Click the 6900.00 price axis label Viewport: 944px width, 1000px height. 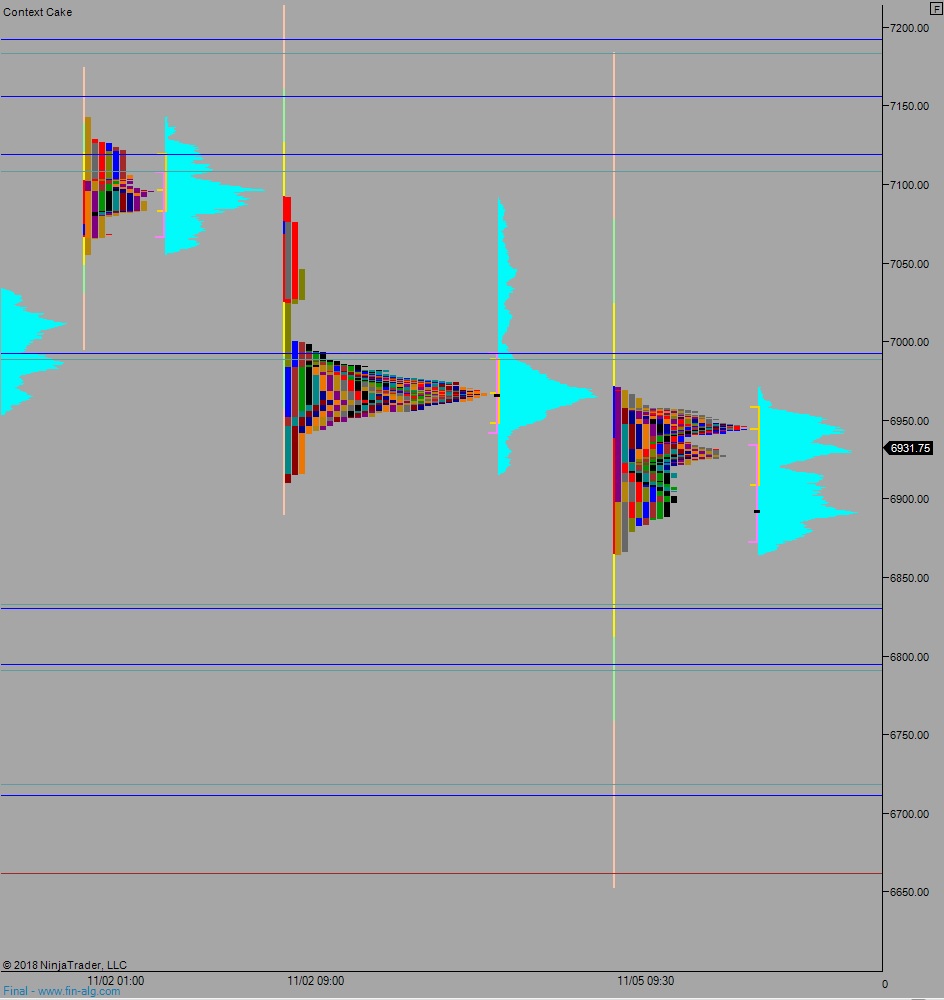point(909,499)
